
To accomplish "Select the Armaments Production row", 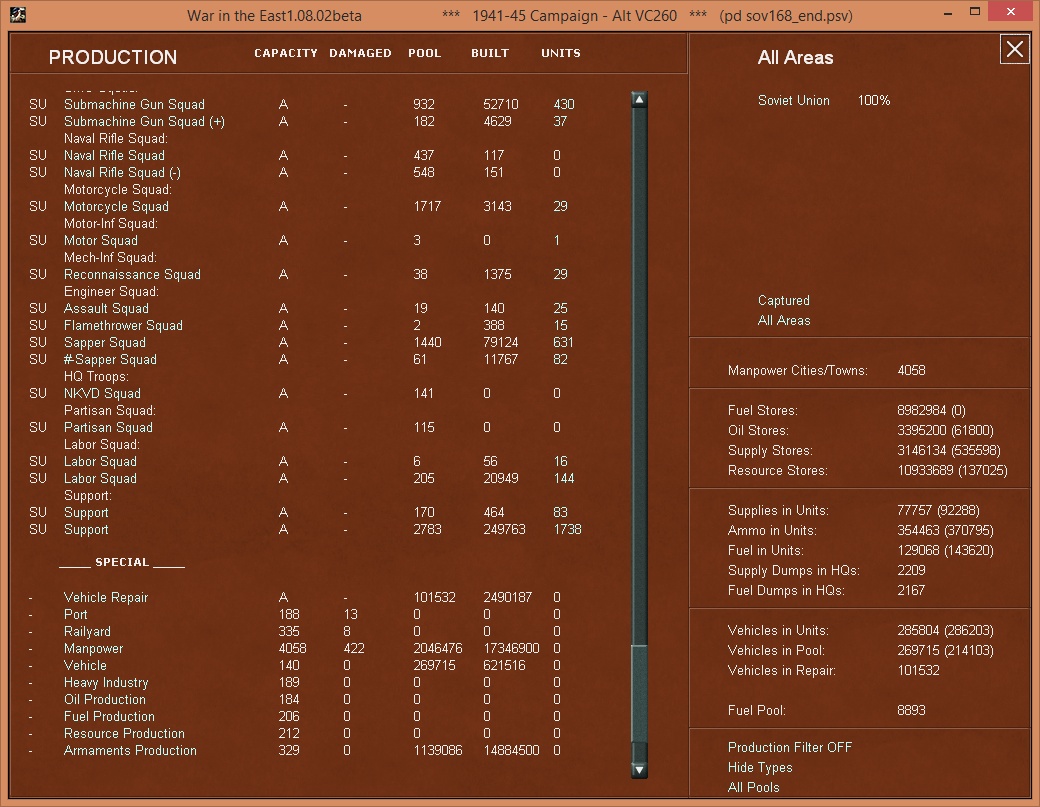I will 130,750.
